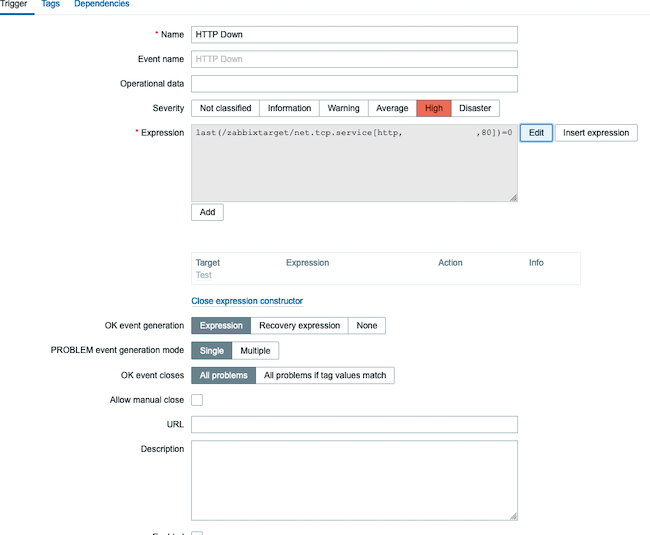Open the Dependencies tab
The height and width of the screenshot is (535, 650).
tap(101, 4)
